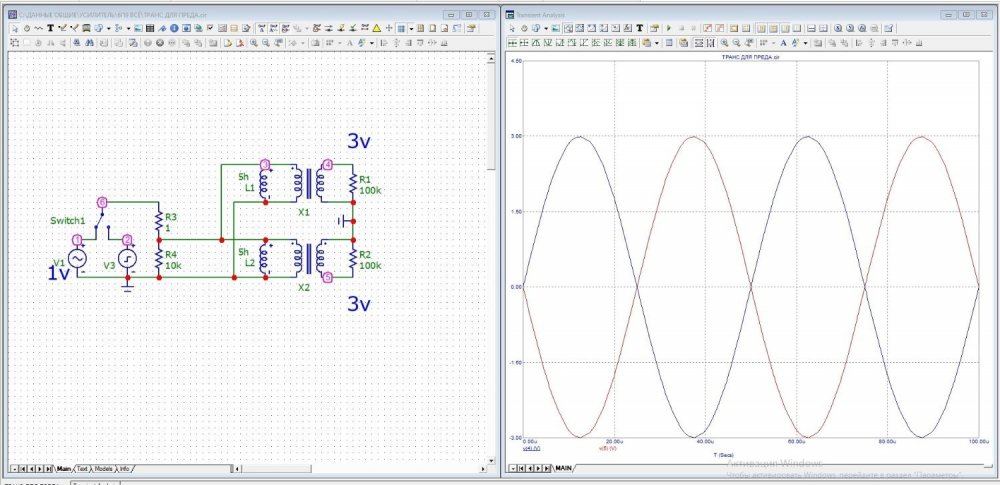Select the R1 100k resistor in the schematic
1000x485 pixels.
tap(351, 184)
